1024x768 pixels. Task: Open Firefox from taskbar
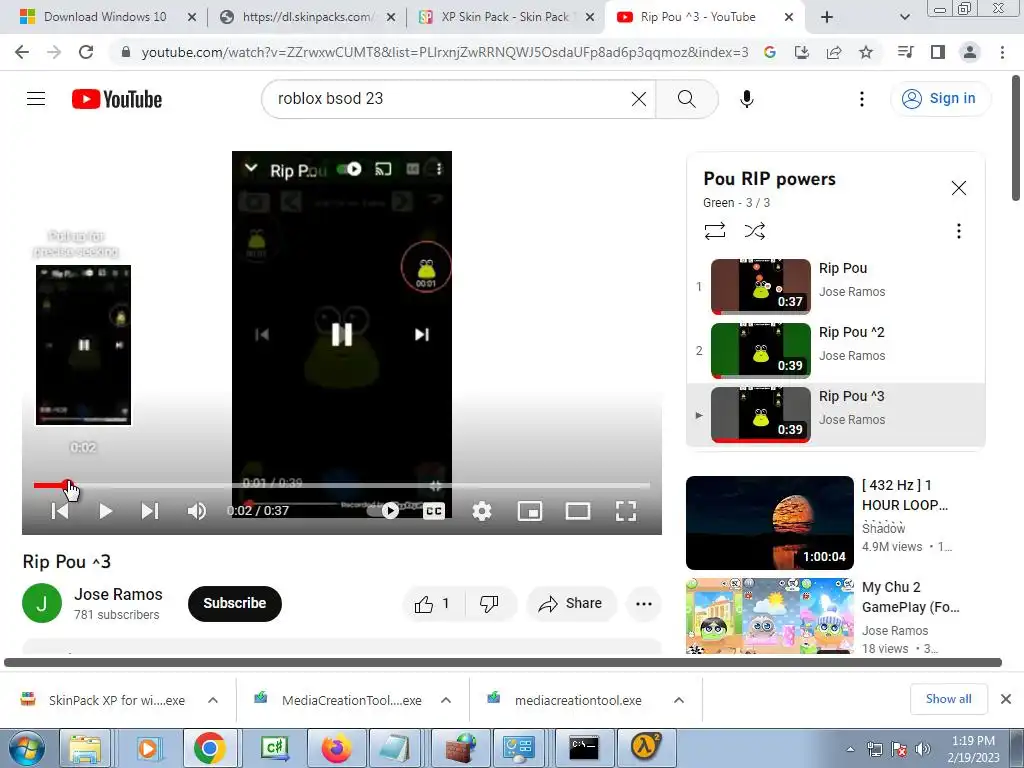tap(336, 748)
